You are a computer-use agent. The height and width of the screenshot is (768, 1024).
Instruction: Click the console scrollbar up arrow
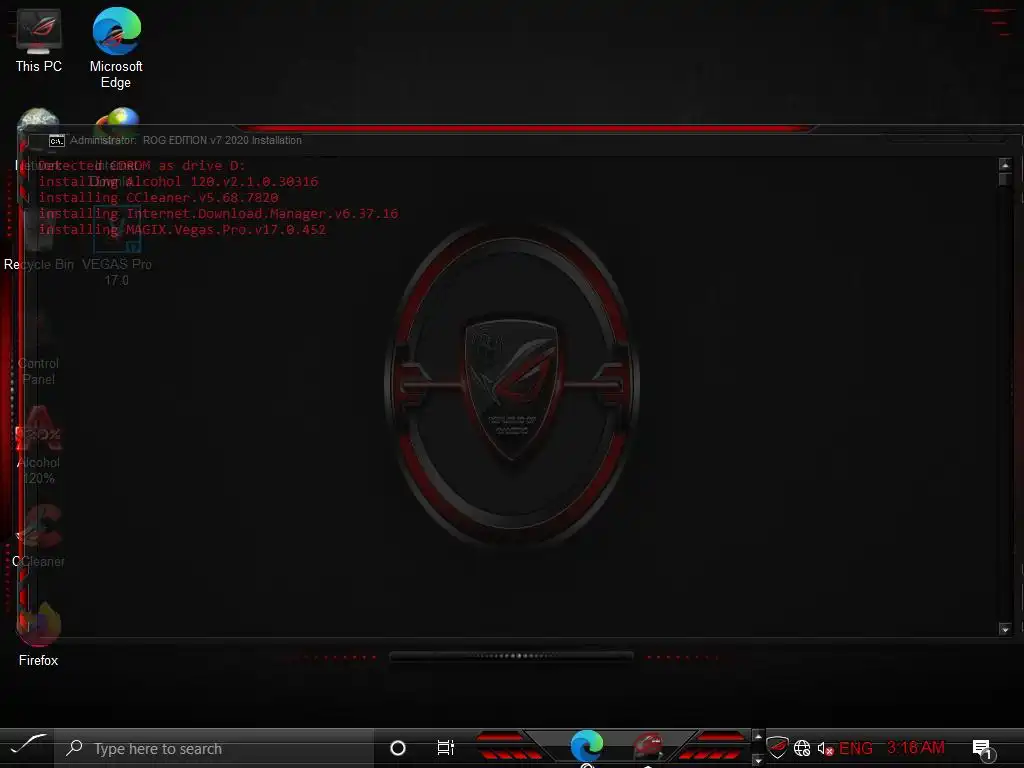tap(1004, 165)
